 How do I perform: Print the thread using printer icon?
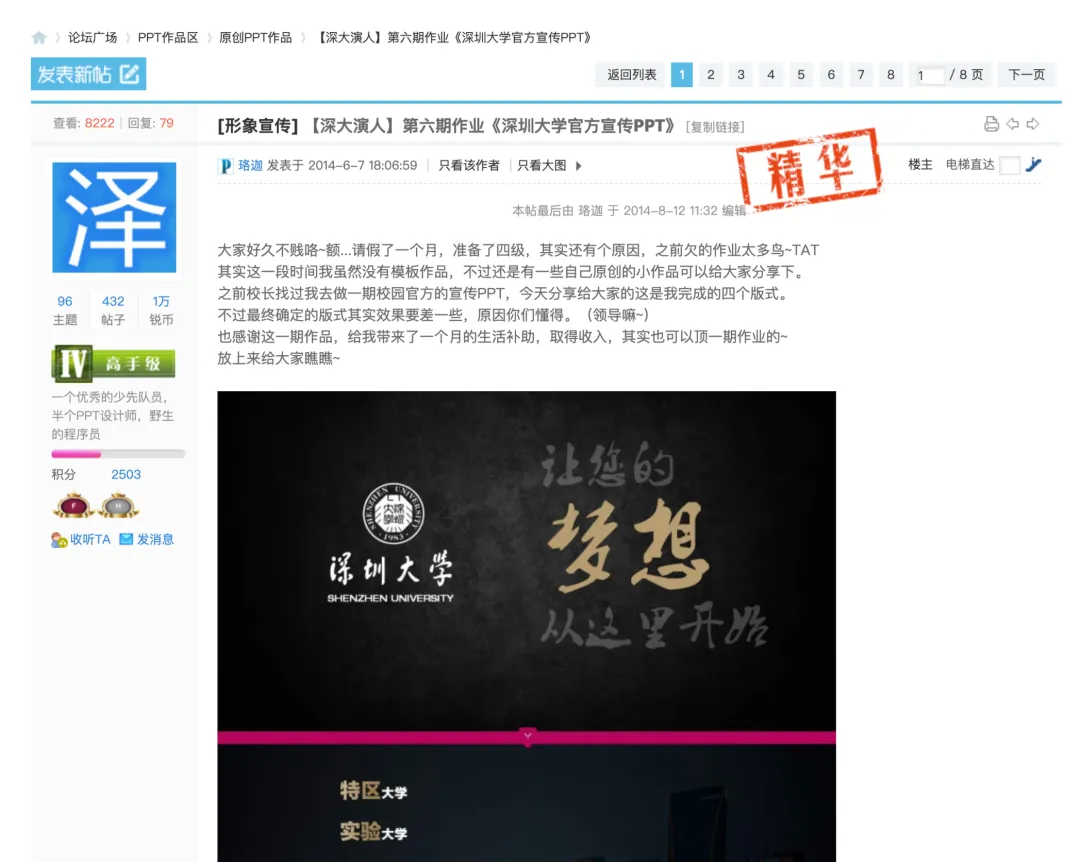pyautogui.click(x=991, y=124)
